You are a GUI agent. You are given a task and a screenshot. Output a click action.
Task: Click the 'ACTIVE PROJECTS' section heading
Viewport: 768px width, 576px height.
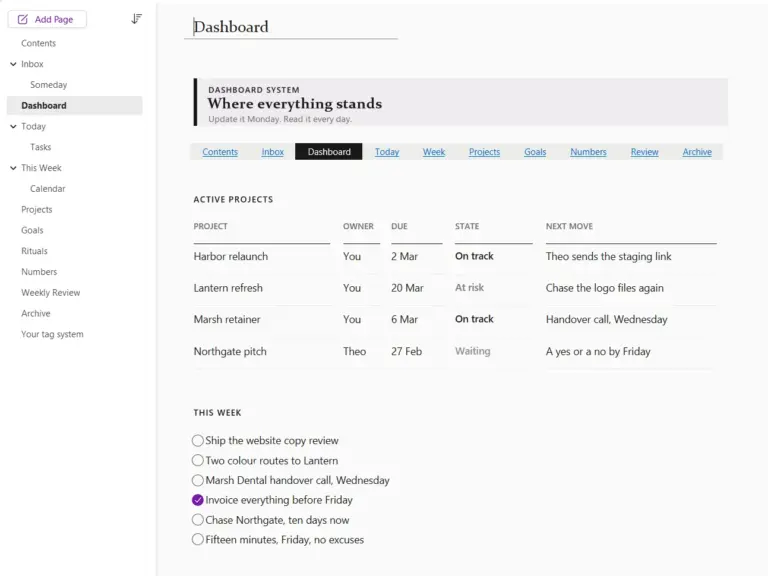coord(233,199)
